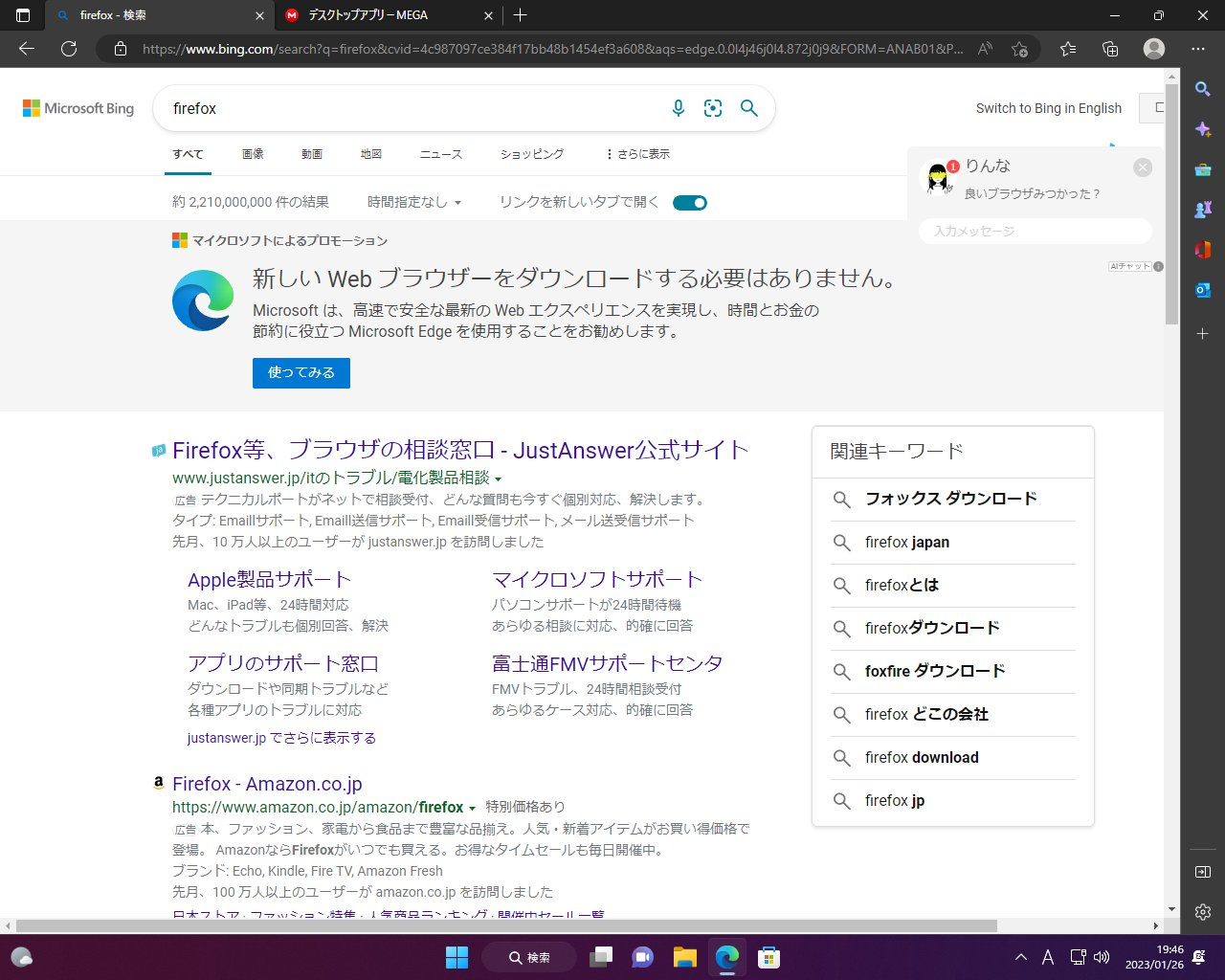Image resolution: width=1225 pixels, height=980 pixels.
Task: Open Games in Edge sidebar
Action: pos(1203,210)
